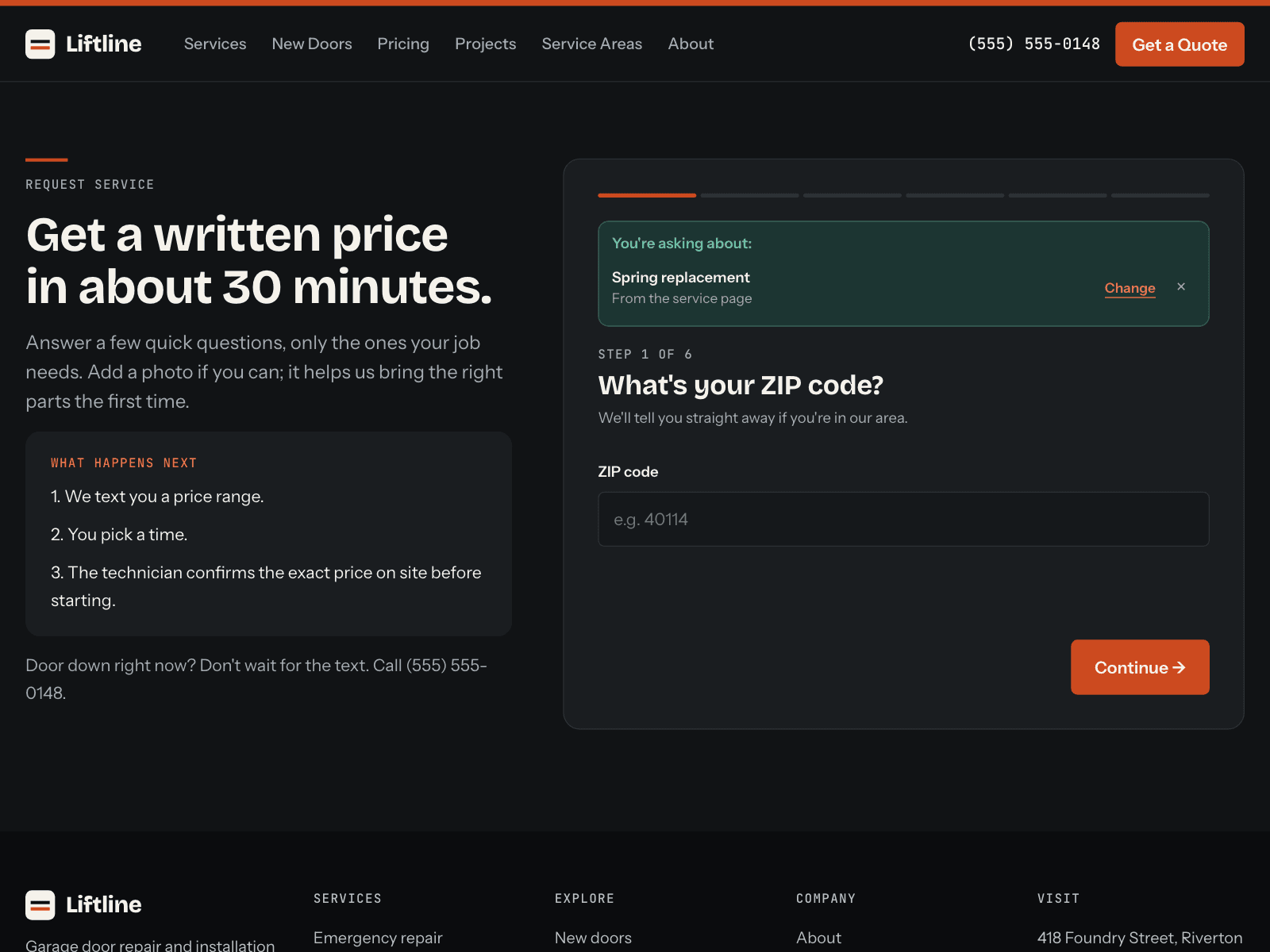Viewport: 1270px width, 952px height.
Task: Dismiss the Spring replacement notice with X
Action: pyautogui.click(x=1181, y=287)
